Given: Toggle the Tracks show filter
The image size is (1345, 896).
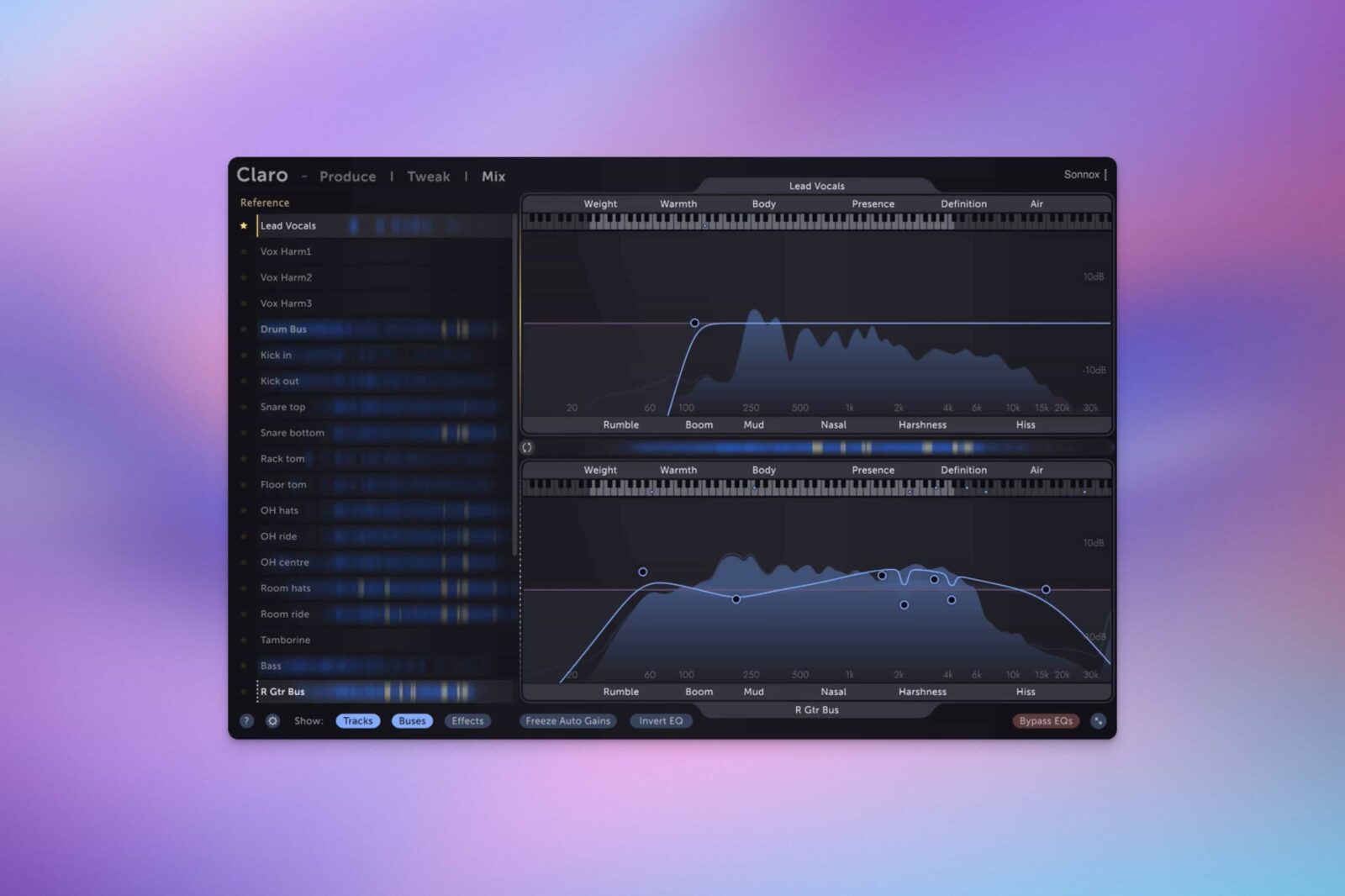Looking at the screenshot, I should 357,721.
